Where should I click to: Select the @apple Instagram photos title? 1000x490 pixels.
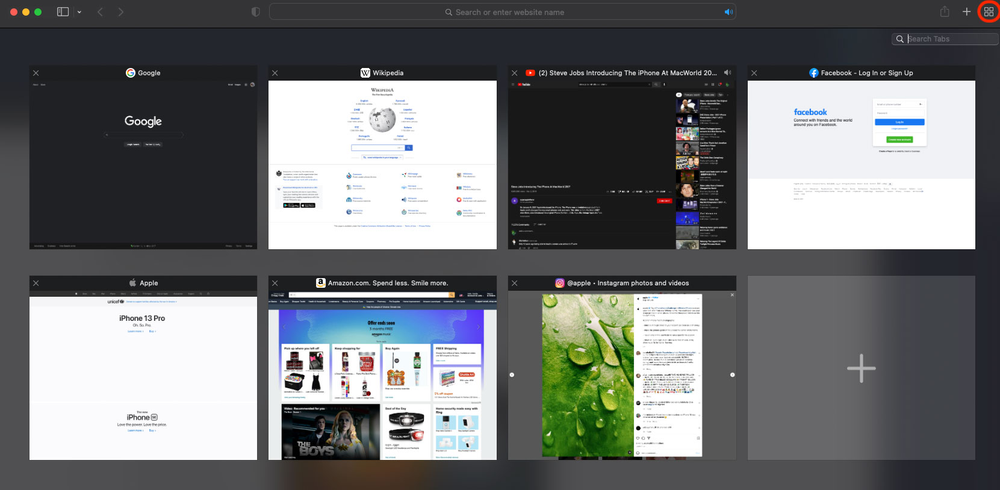(628, 283)
